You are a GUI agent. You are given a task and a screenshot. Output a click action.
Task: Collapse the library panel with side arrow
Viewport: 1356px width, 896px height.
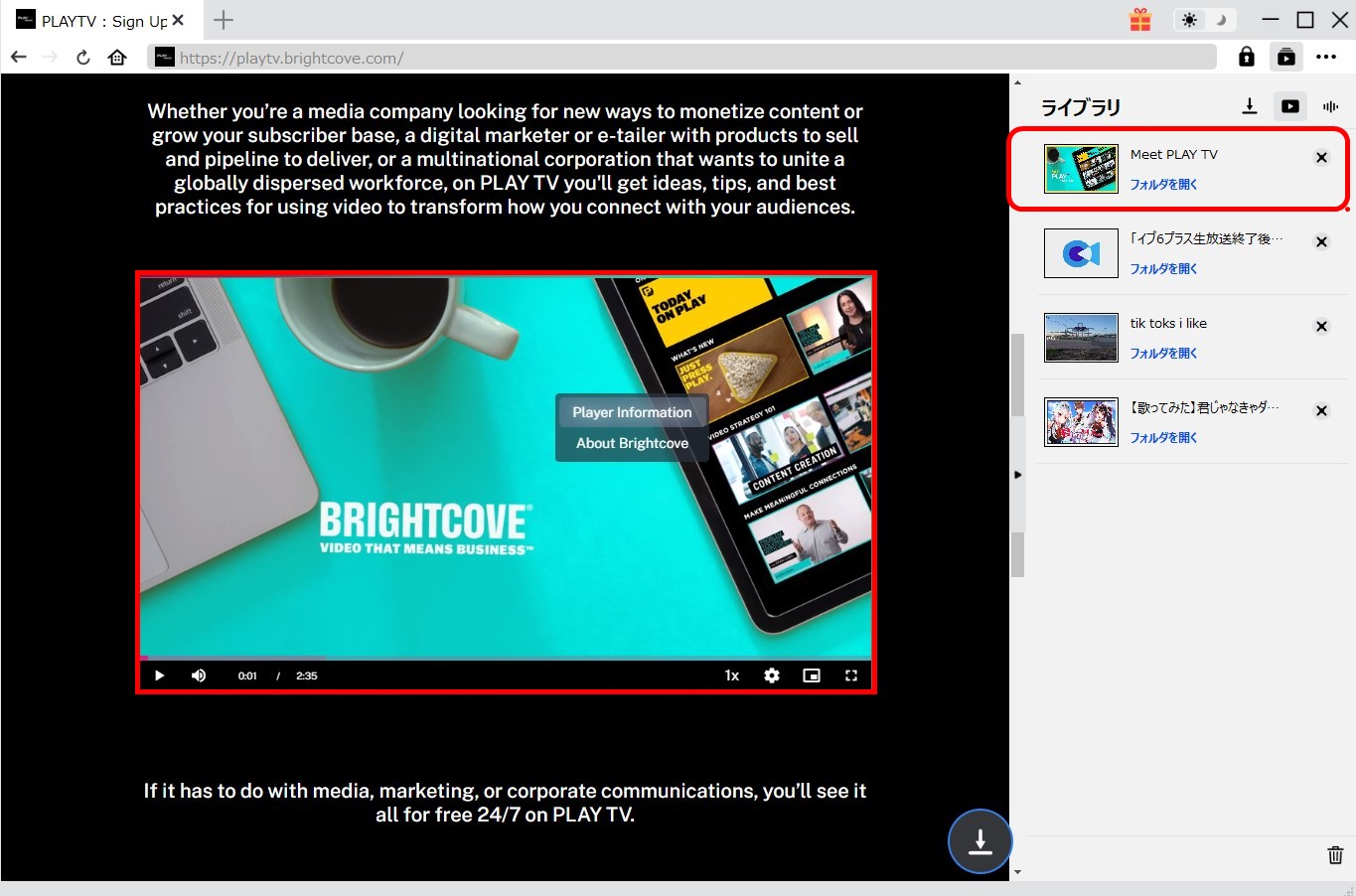point(1017,475)
